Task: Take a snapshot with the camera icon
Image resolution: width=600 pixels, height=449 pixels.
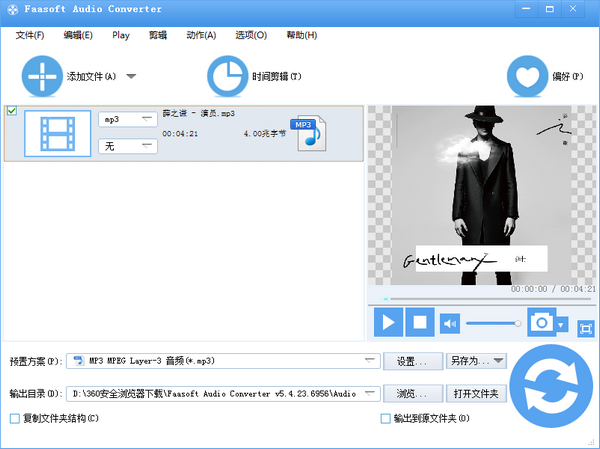Action: tap(542, 322)
